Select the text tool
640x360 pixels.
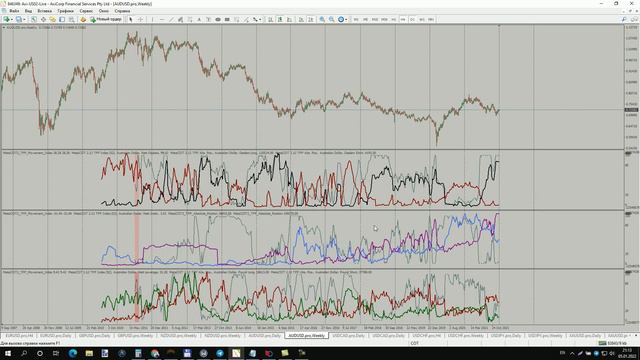[199, 19]
